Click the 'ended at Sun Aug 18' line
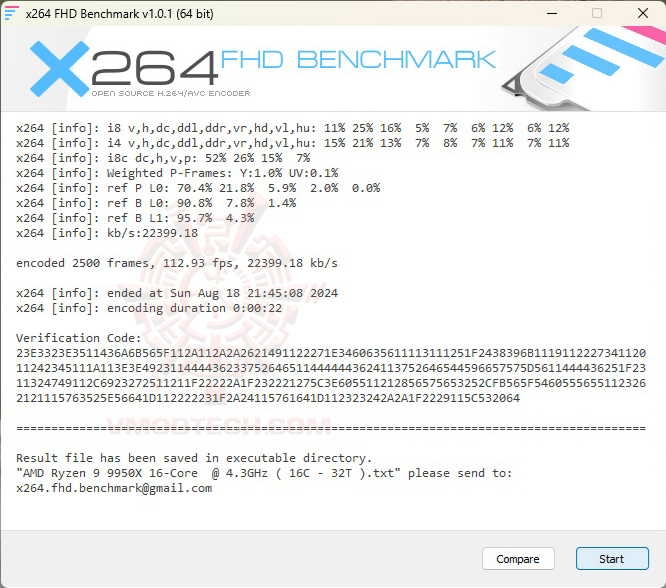Viewport: 666px width, 588px height. [x=177, y=293]
